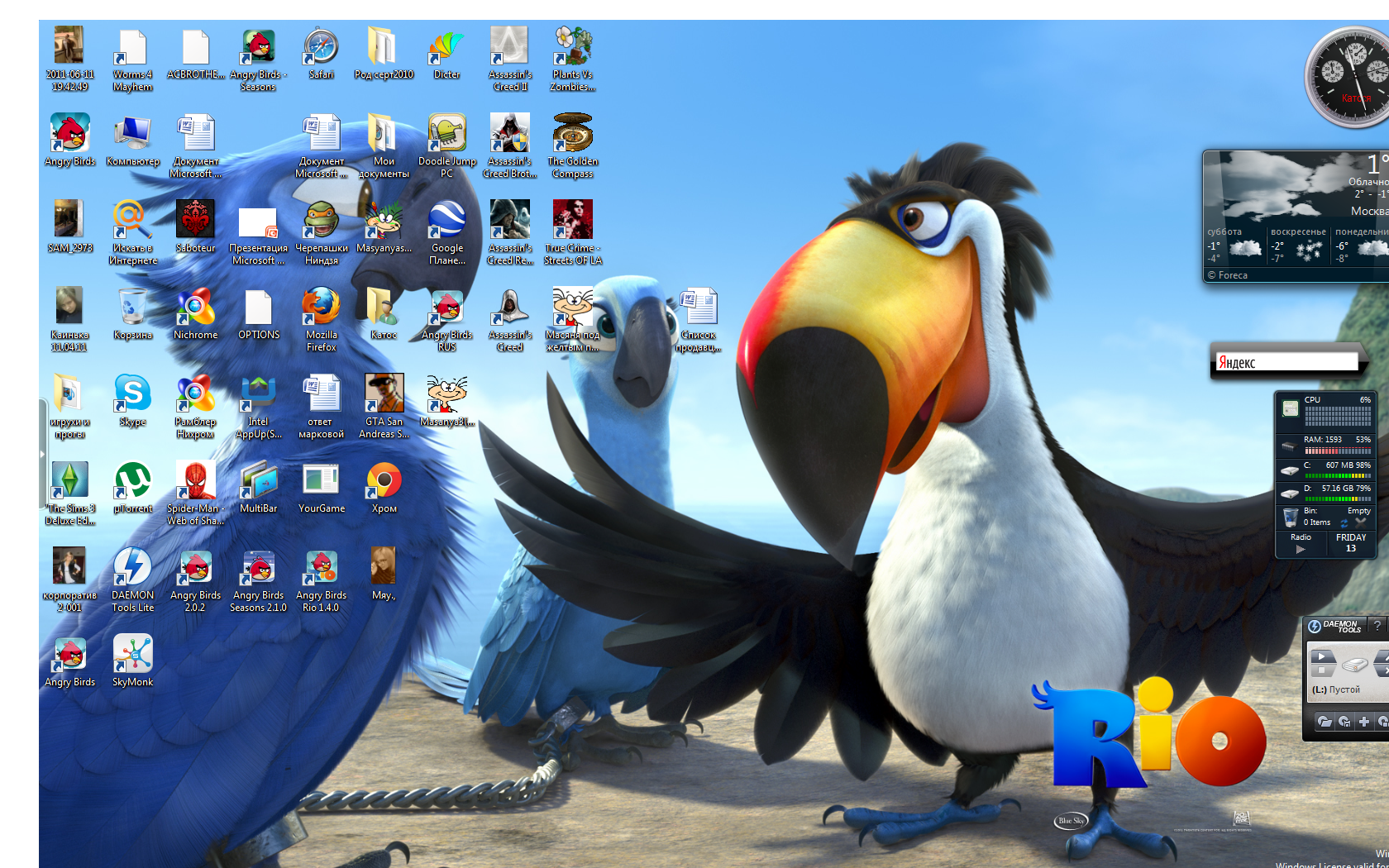
Task: Open Worms 4 Mayhem shortcut
Action: (132, 59)
